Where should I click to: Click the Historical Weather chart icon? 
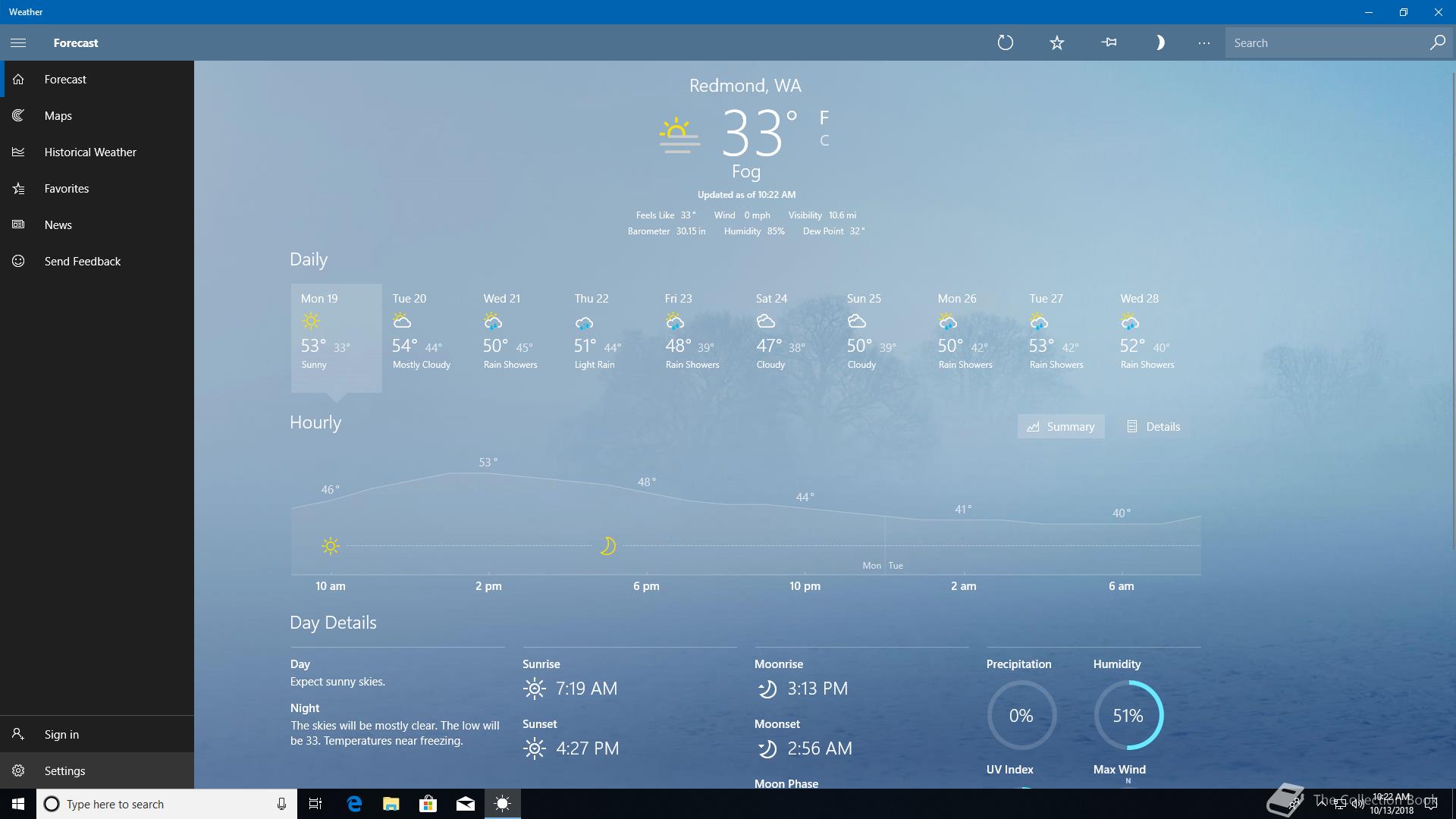[x=18, y=152]
